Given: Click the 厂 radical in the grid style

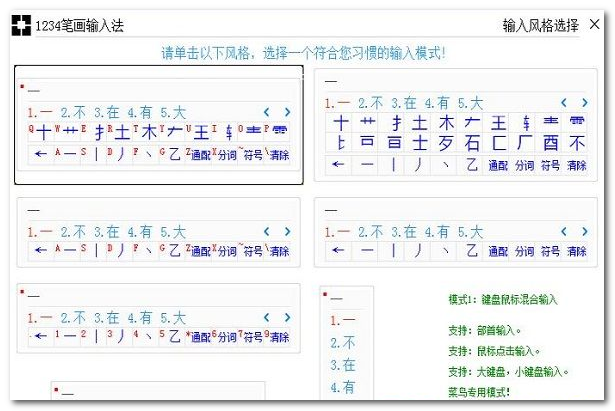Looking at the screenshot, I should 524,143.
